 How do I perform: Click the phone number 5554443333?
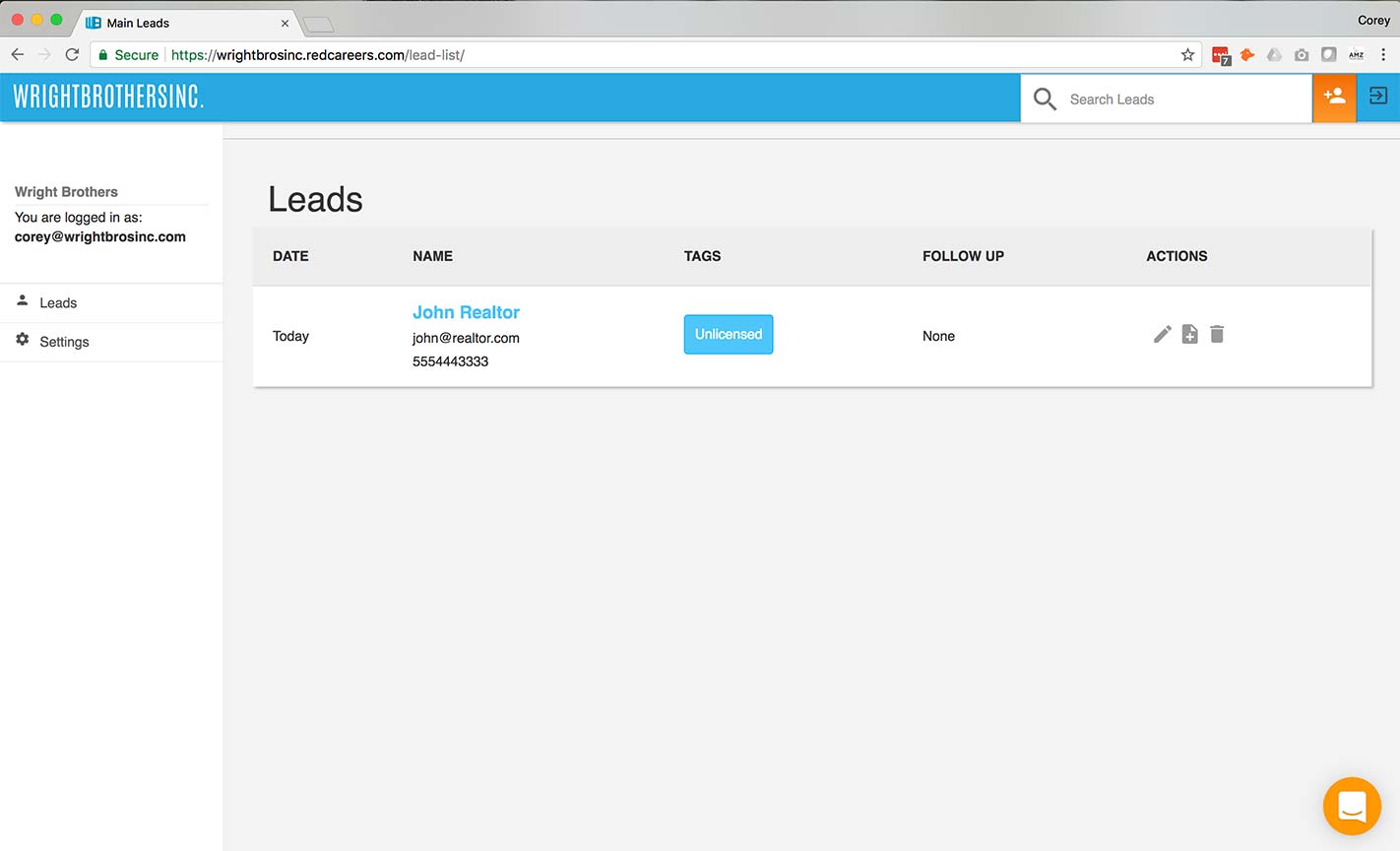(x=450, y=361)
